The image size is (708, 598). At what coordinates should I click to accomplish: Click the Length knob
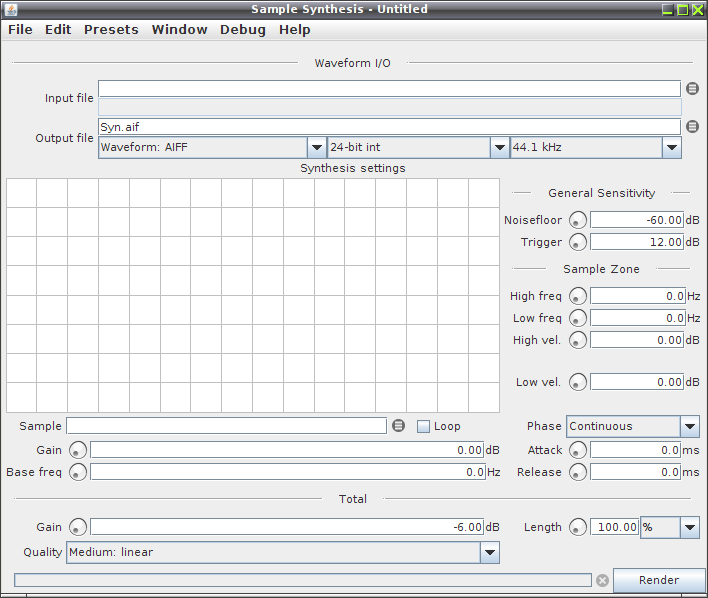point(578,527)
